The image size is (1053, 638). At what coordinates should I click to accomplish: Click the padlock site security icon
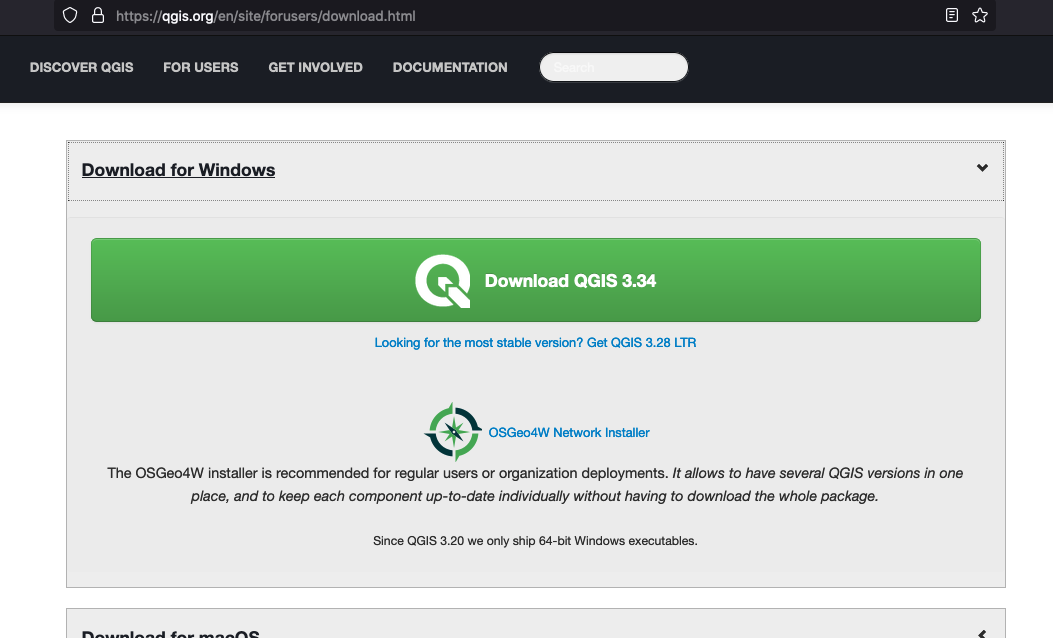click(98, 15)
